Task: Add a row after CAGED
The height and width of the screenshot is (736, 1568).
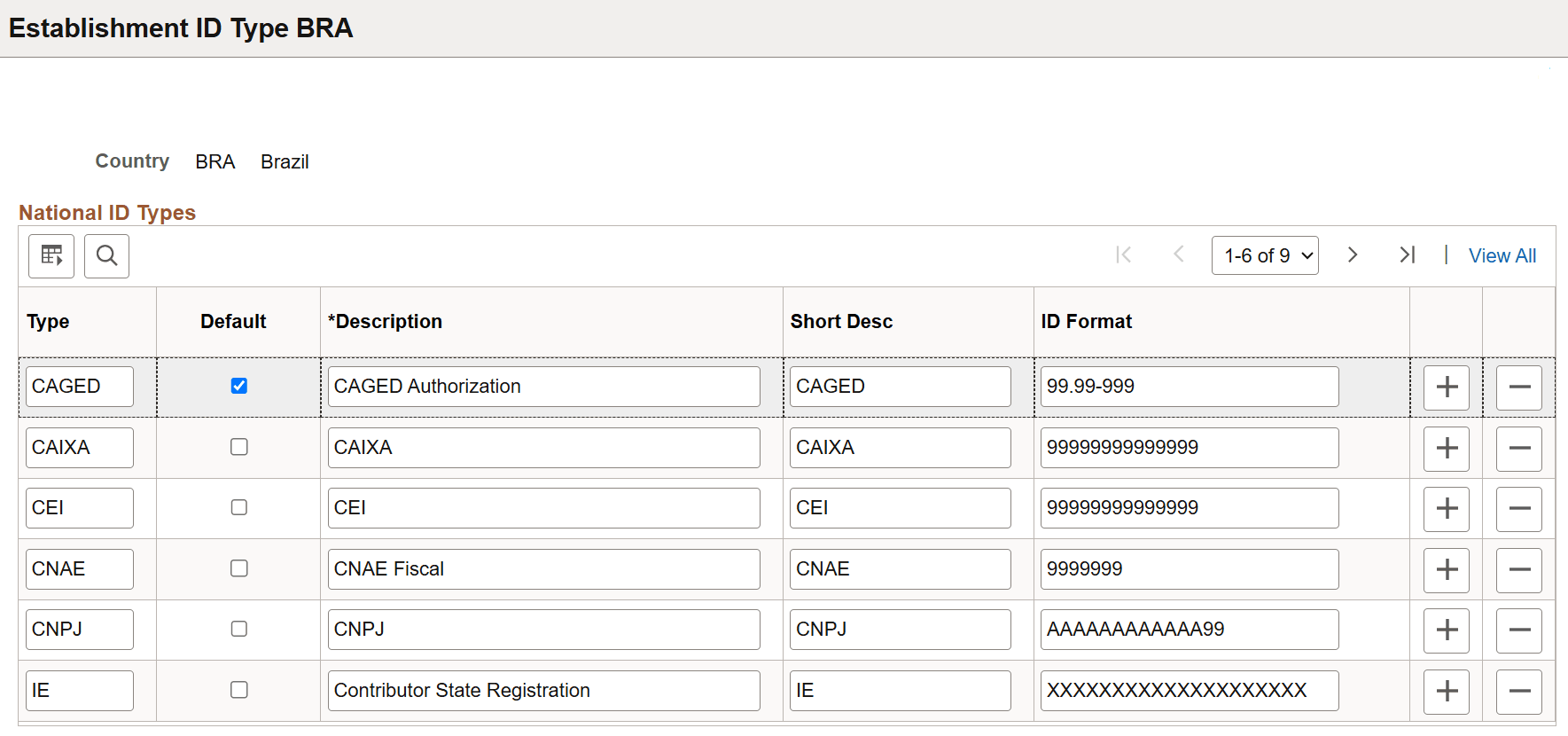Action: (1447, 388)
